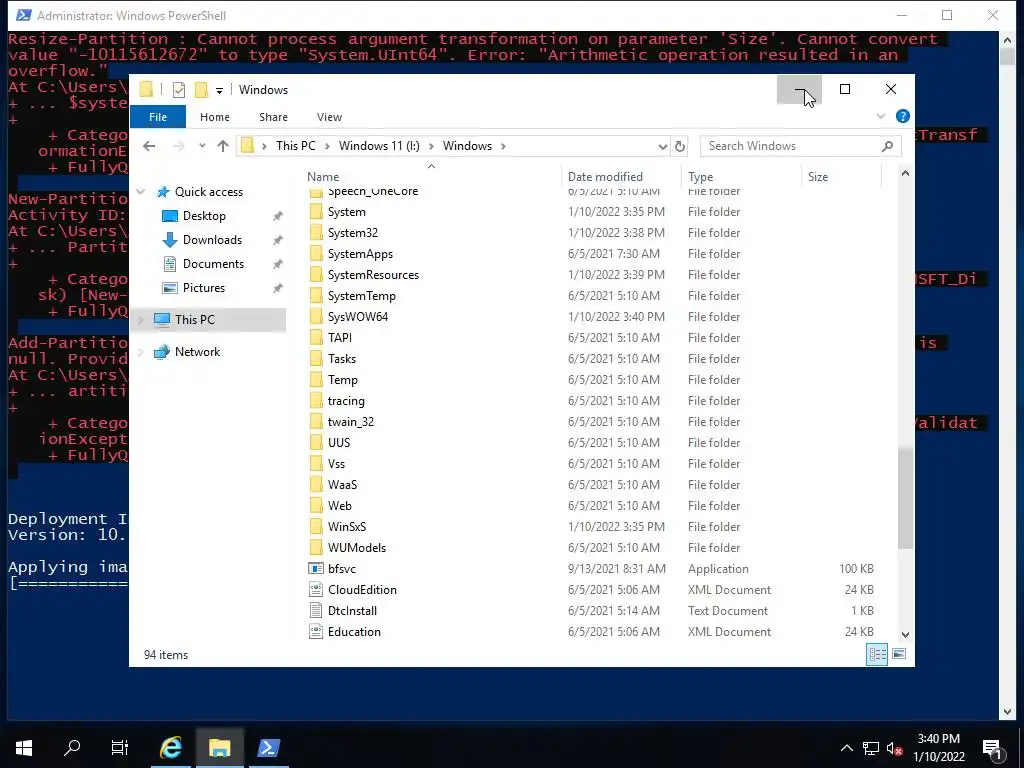The image size is (1024, 768).
Task: Expand the This PC breadcrumb chevron
Action: click(327, 146)
